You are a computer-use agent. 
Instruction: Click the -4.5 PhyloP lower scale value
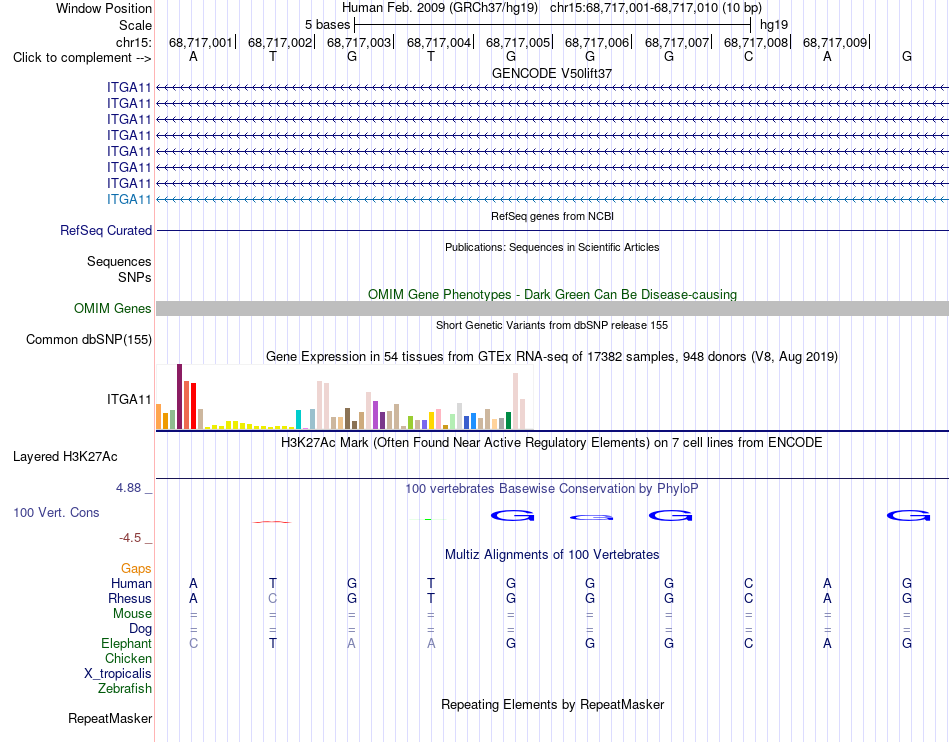tap(130, 538)
